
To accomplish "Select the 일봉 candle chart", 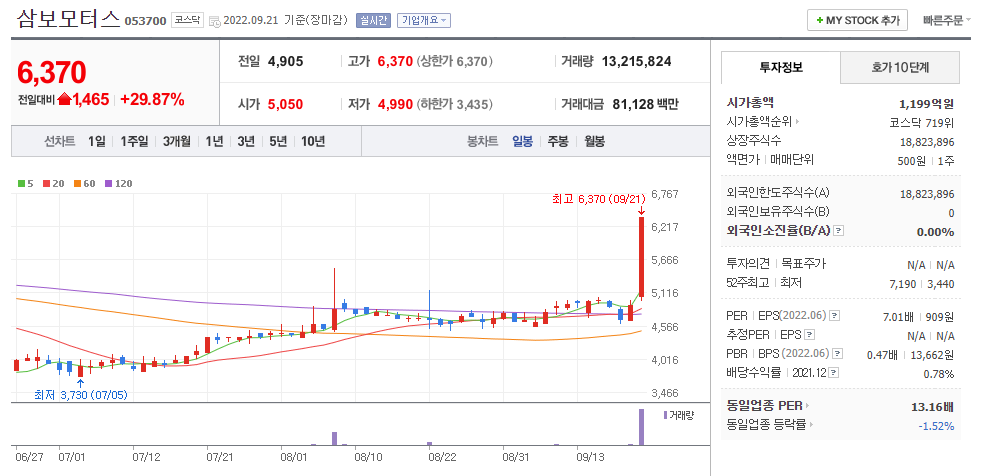I will [x=522, y=142].
